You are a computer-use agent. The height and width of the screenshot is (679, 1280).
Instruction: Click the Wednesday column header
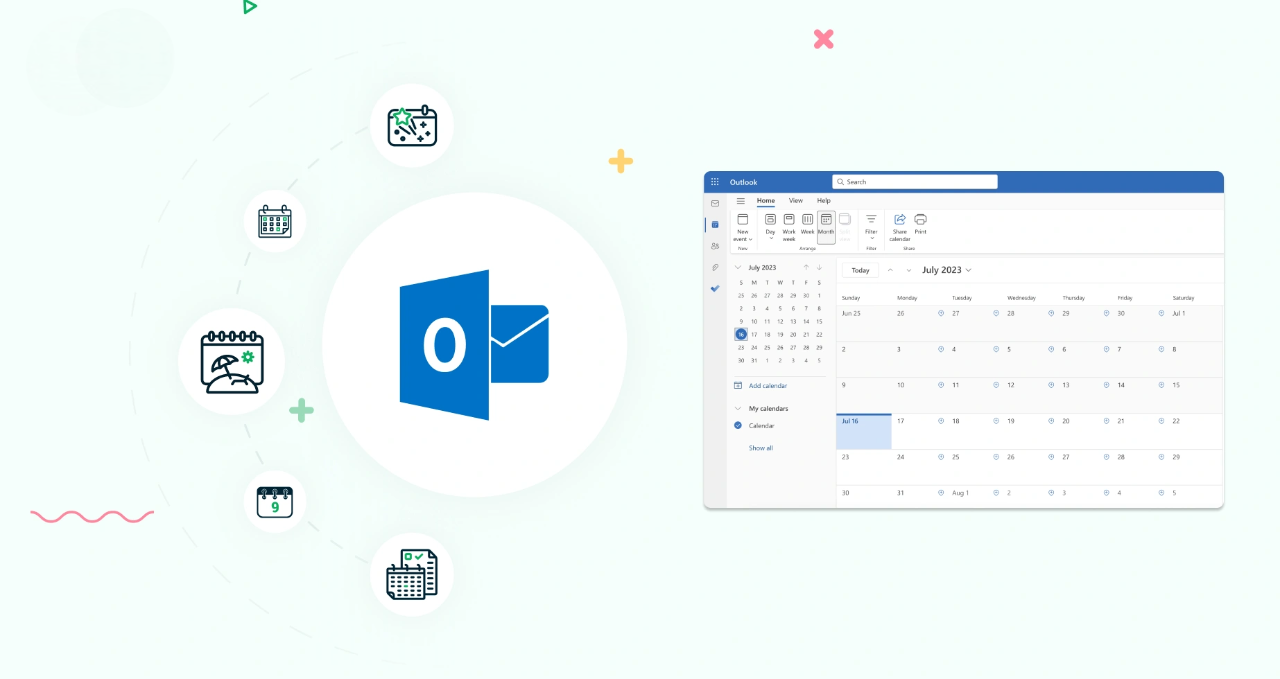1021,297
